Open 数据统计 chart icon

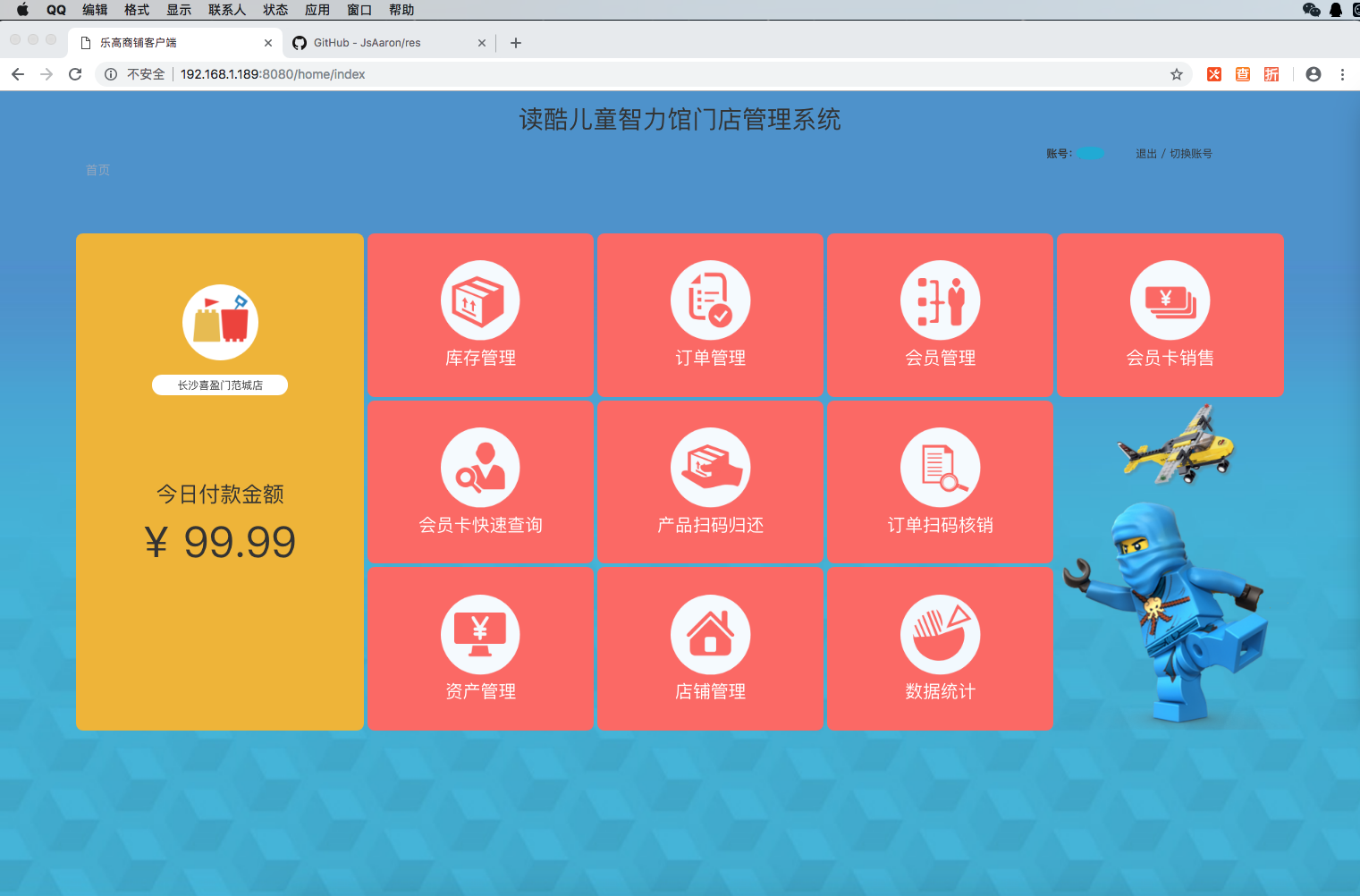[940, 635]
